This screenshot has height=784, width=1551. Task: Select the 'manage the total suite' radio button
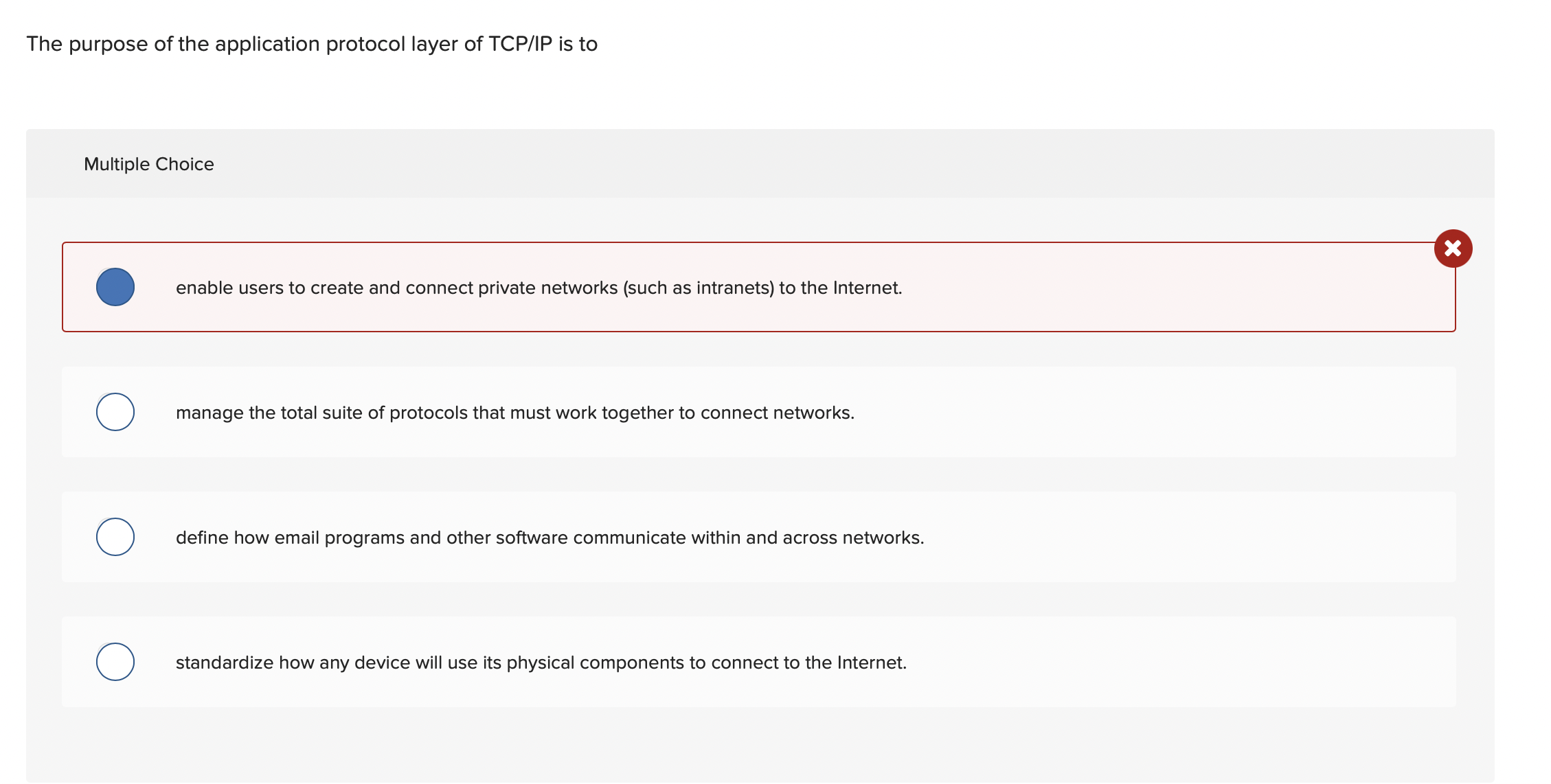click(x=115, y=412)
